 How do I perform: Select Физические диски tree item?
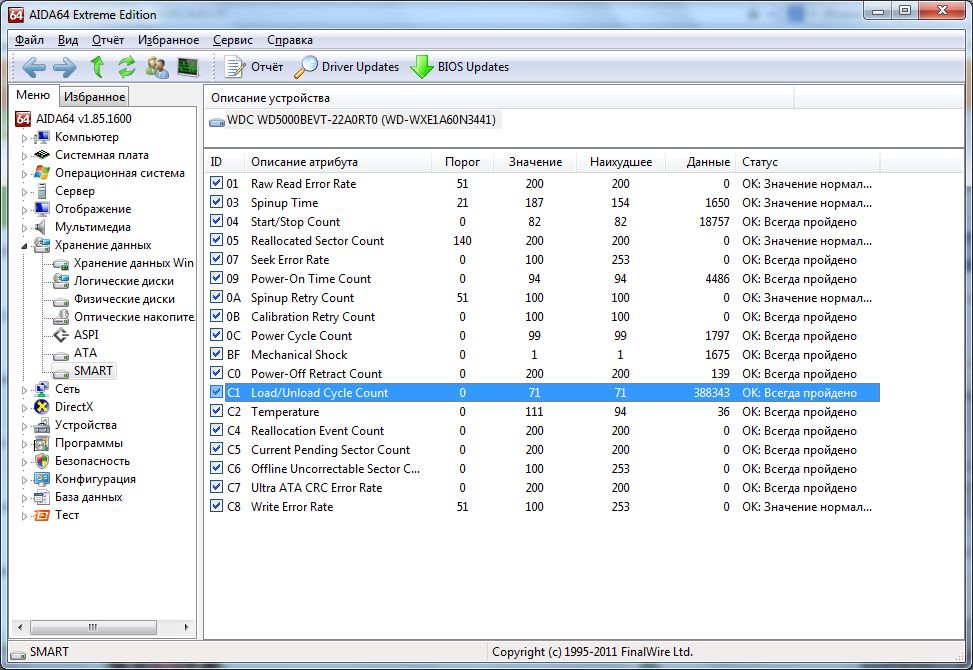pyautogui.click(x=114, y=299)
